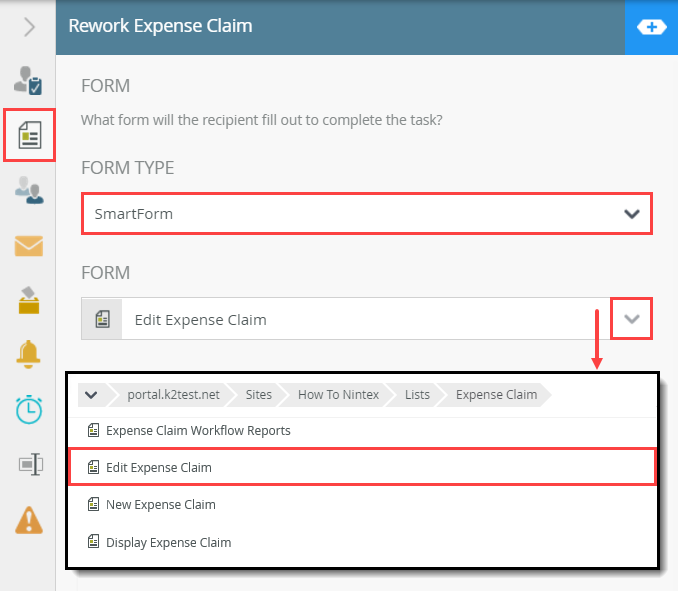Open the deadline clock icon

click(x=29, y=409)
